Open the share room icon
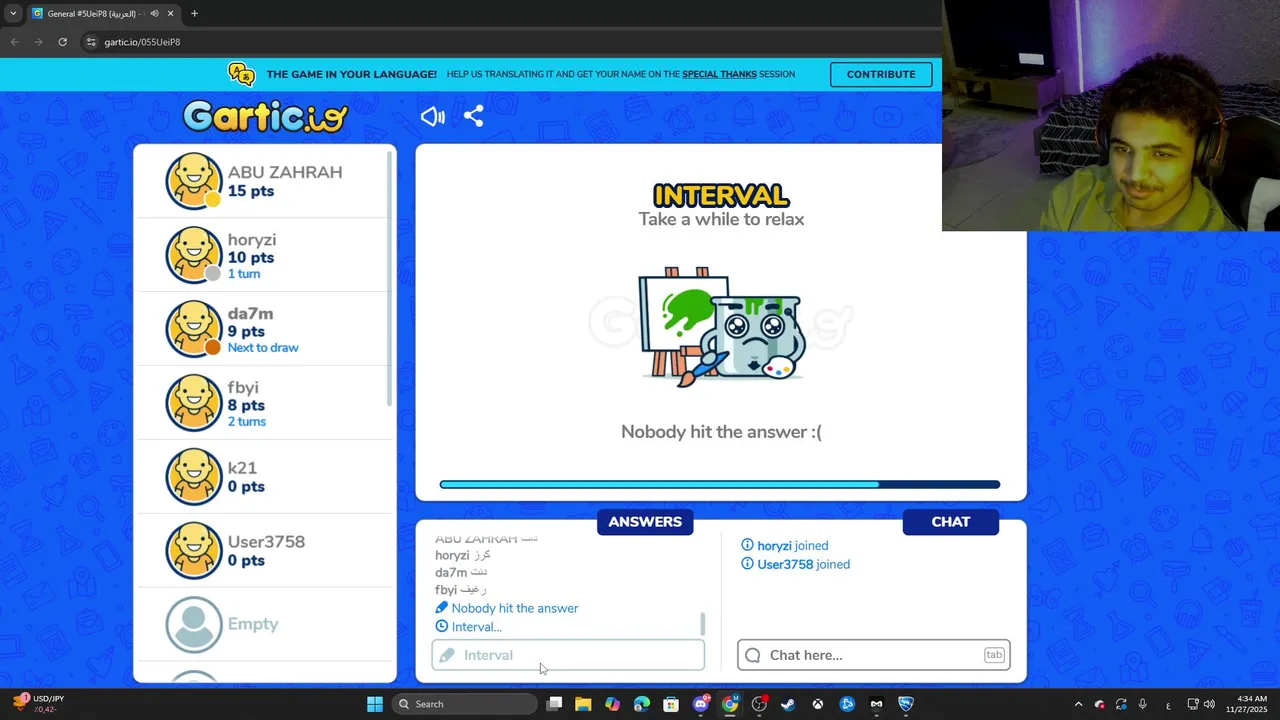 [x=474, y=116]
